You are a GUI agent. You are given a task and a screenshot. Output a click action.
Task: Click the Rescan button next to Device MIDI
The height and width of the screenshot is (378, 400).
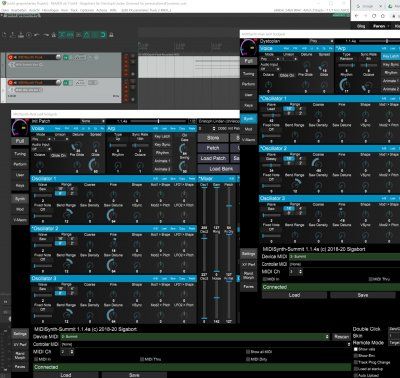coord(341,337)
